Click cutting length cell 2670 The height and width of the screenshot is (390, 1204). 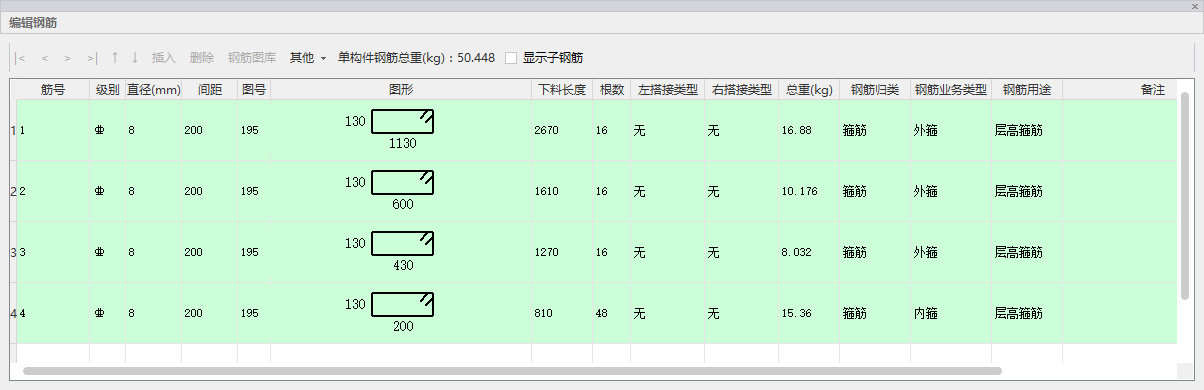[x=562, y=130]
